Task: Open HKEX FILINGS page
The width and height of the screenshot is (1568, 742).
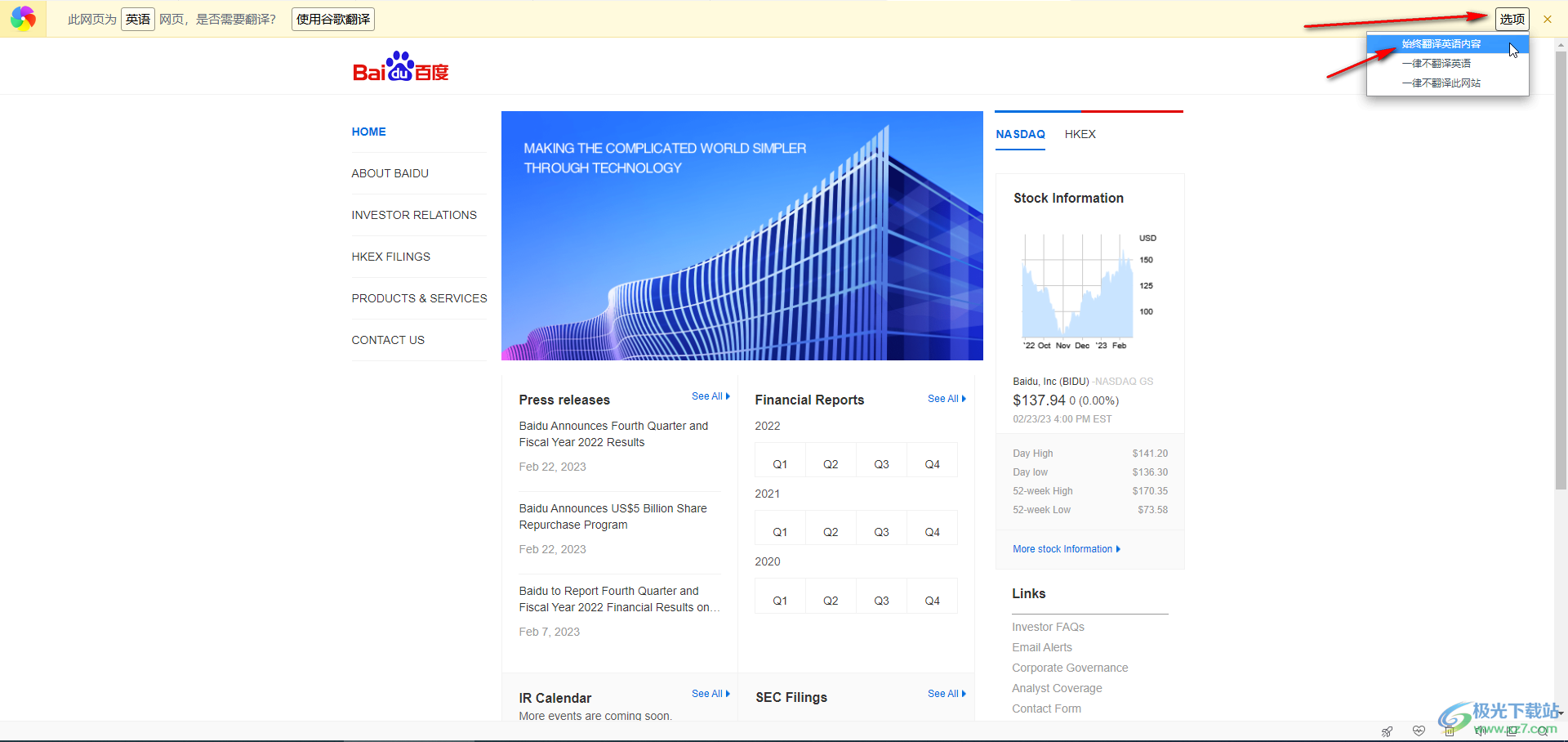Action: coord(391,257)
